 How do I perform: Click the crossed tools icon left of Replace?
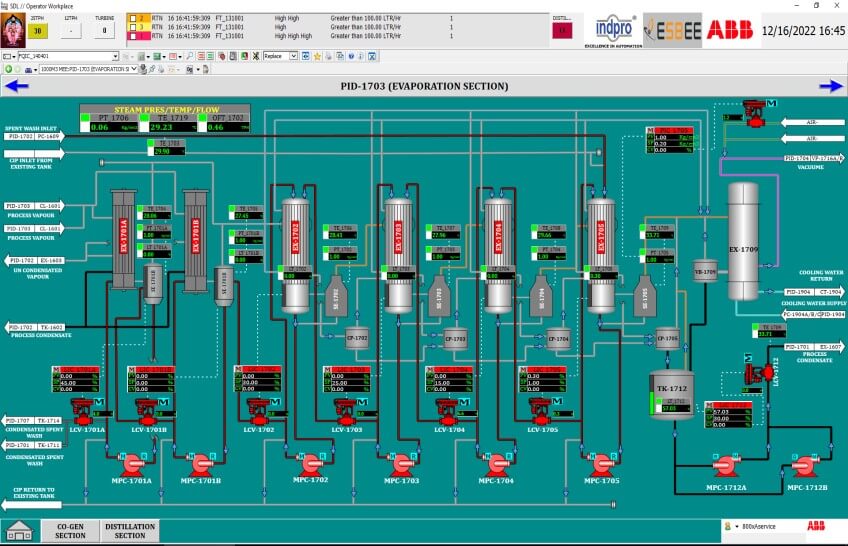click(256, 56)
